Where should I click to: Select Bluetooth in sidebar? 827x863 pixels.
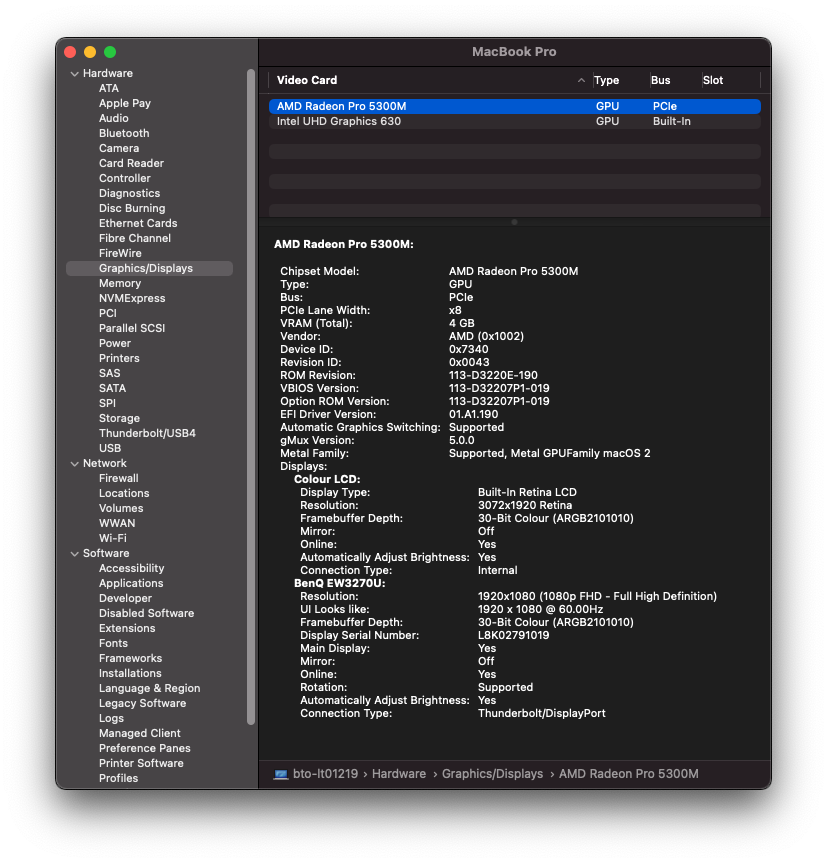[x=124, y=133]
